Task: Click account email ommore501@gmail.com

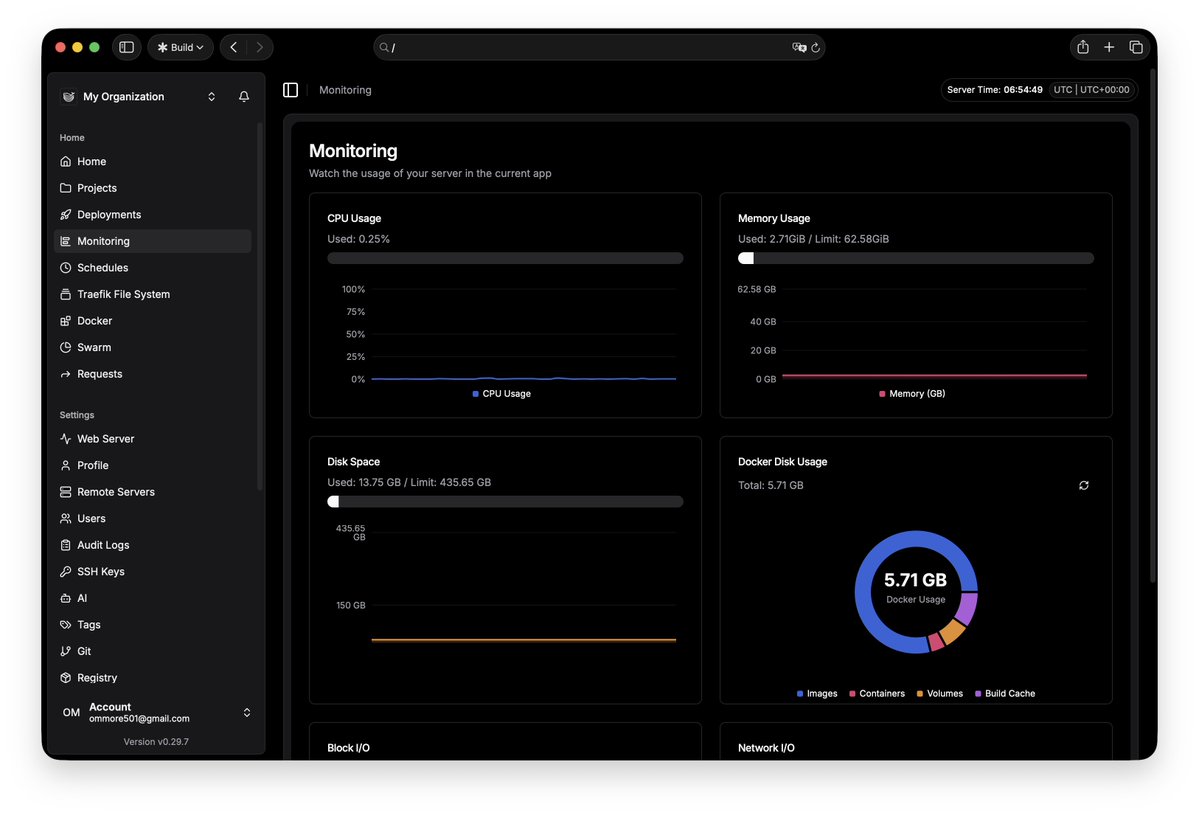Action: coord(139,719)
